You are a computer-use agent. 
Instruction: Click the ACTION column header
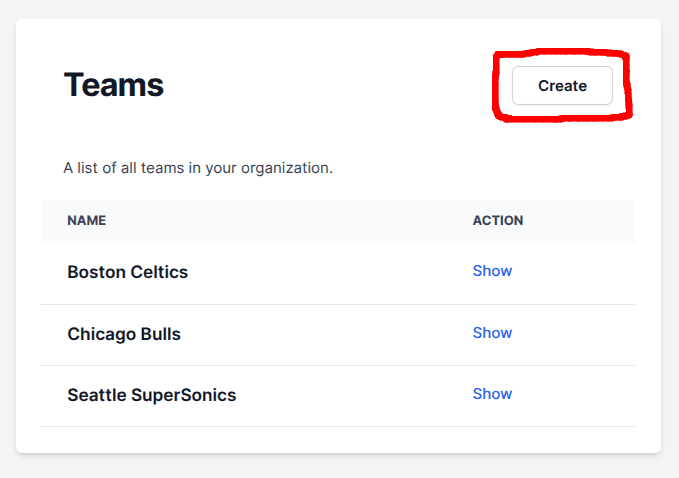(497, 221)
